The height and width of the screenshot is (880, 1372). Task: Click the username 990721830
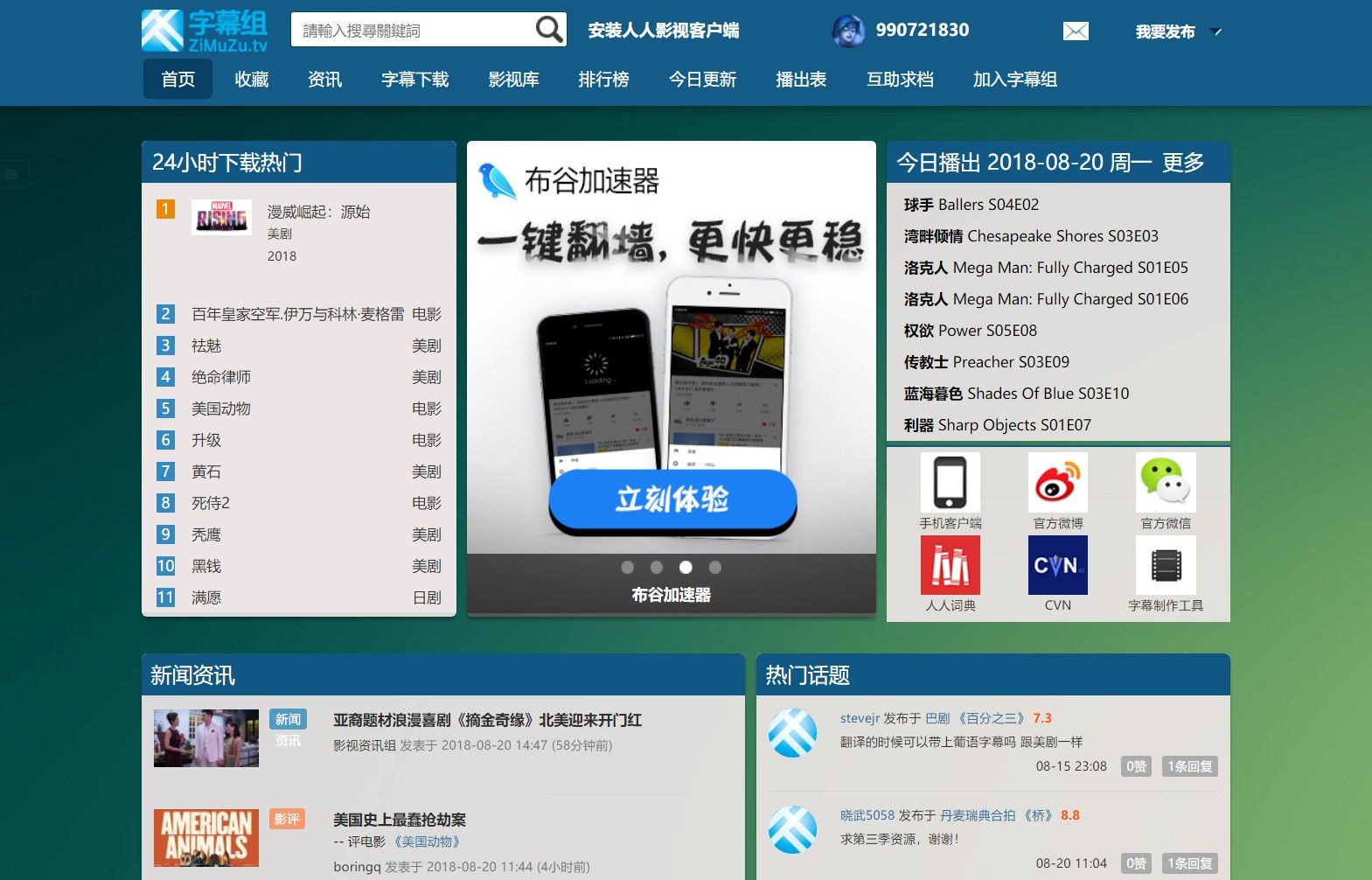coord(923,31)
